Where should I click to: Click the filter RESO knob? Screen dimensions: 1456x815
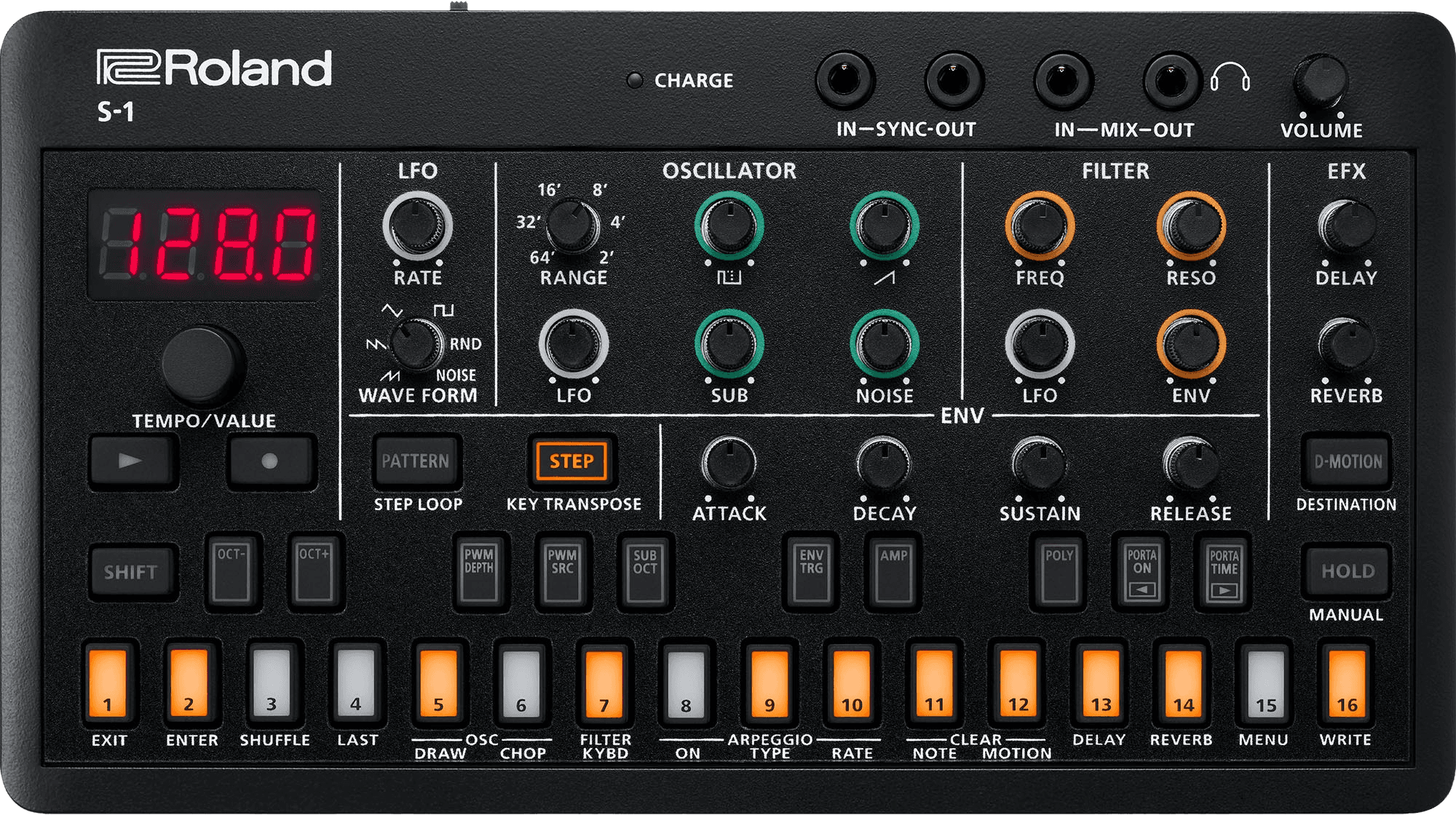point(1191,226)
